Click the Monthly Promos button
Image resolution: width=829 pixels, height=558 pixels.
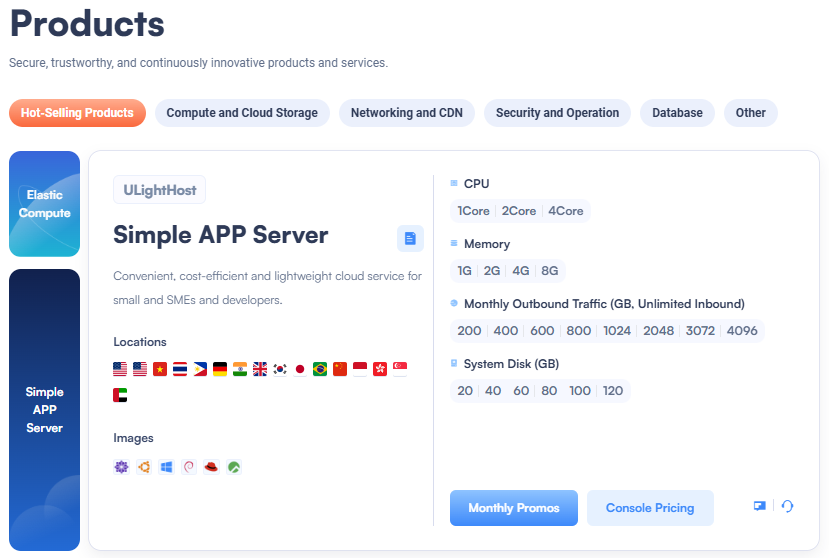(514, 508)
